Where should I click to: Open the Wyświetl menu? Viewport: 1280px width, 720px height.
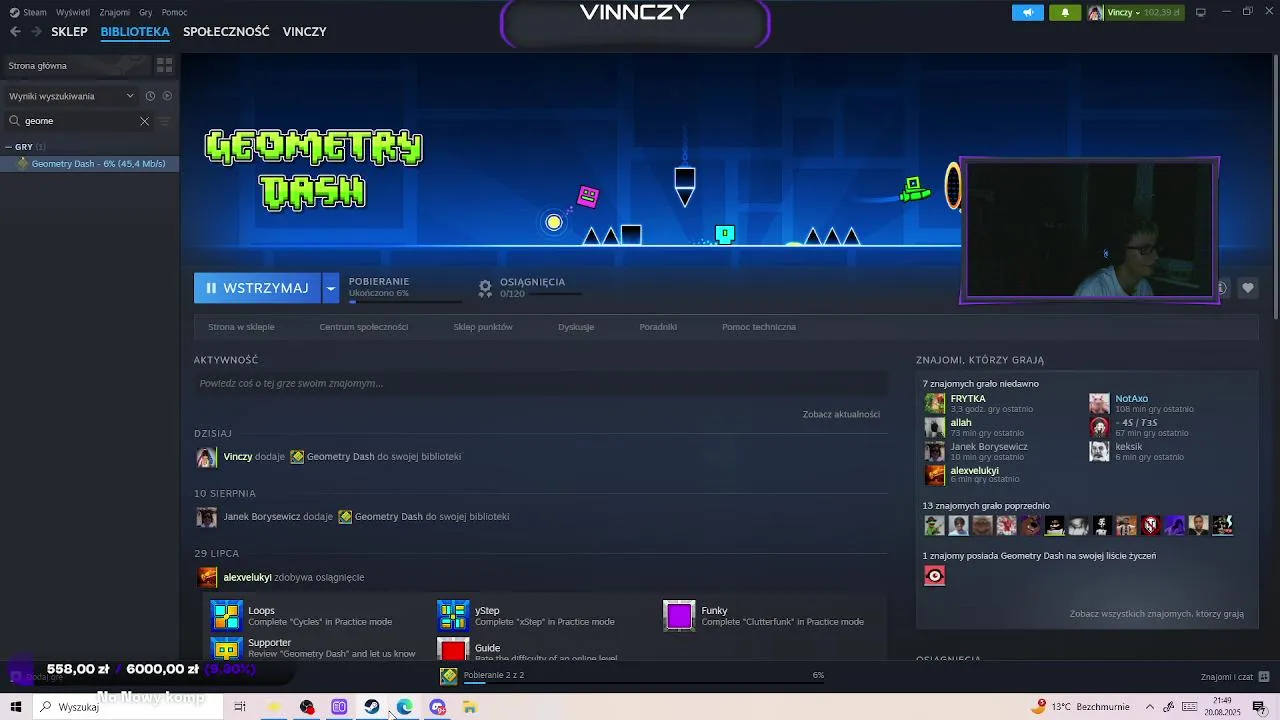click(73, 13)
